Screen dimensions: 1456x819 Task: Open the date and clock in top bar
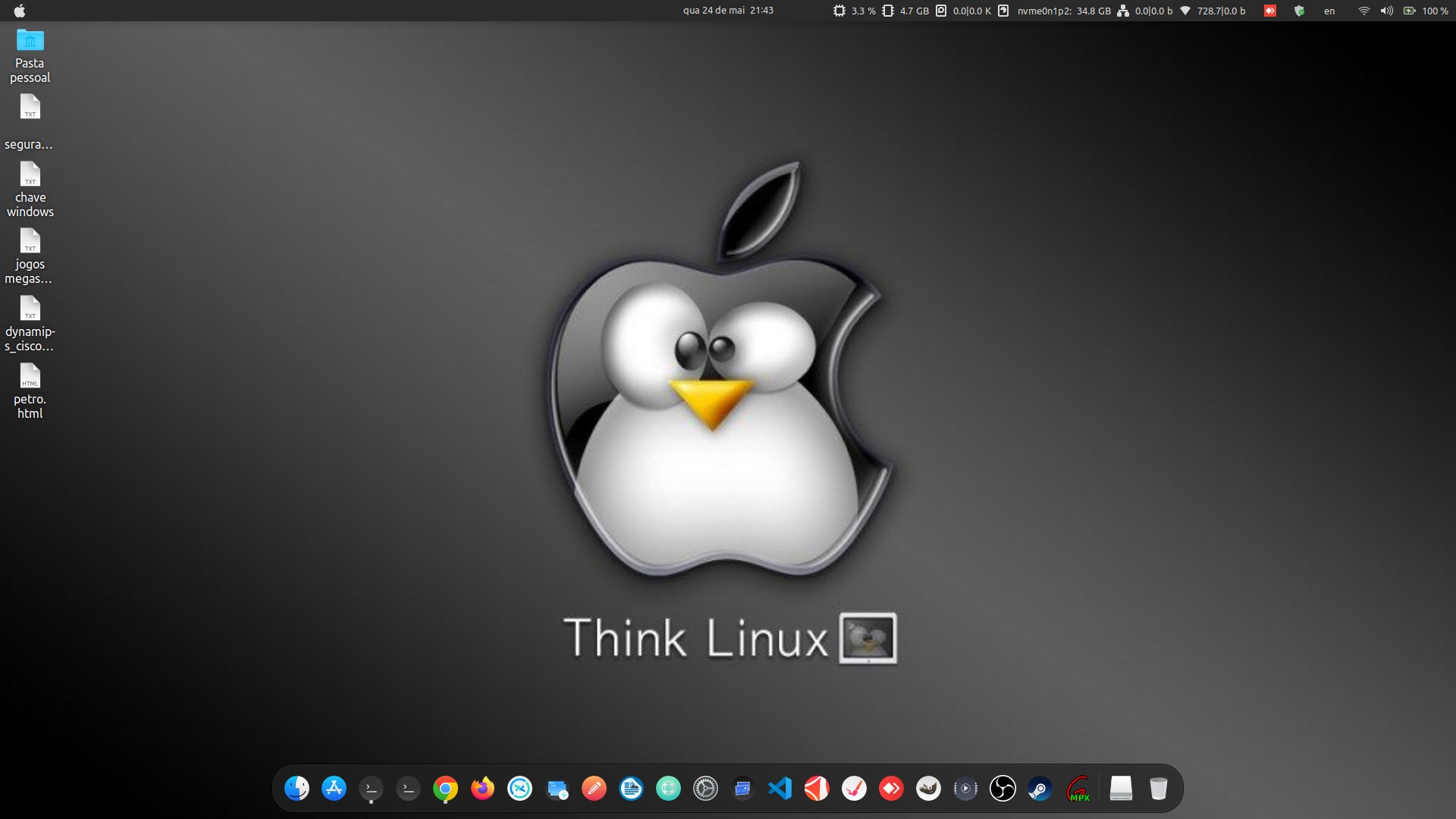[728, 11]
